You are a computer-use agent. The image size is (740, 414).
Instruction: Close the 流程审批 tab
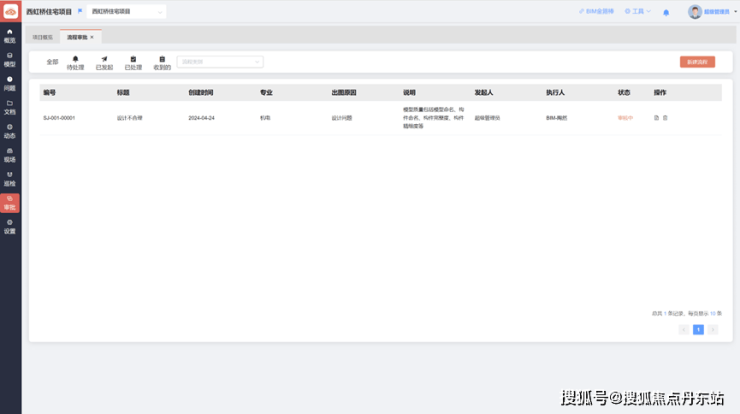click(x=92, y=36)
